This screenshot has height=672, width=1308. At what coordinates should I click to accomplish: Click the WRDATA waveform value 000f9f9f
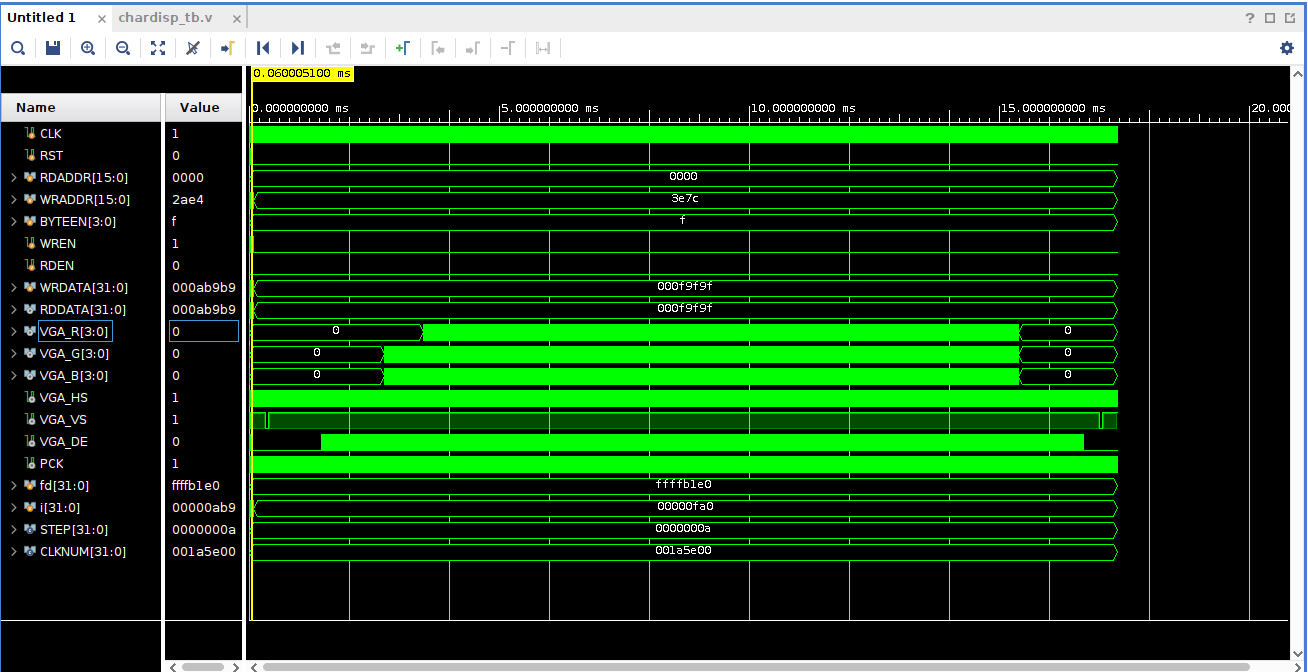tap(684, 287)
